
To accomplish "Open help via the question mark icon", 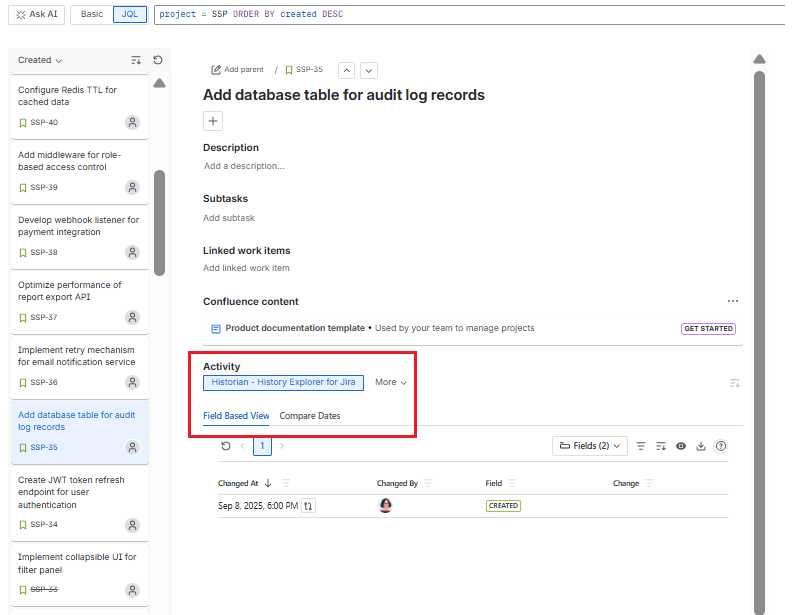I will pos(721,446).
